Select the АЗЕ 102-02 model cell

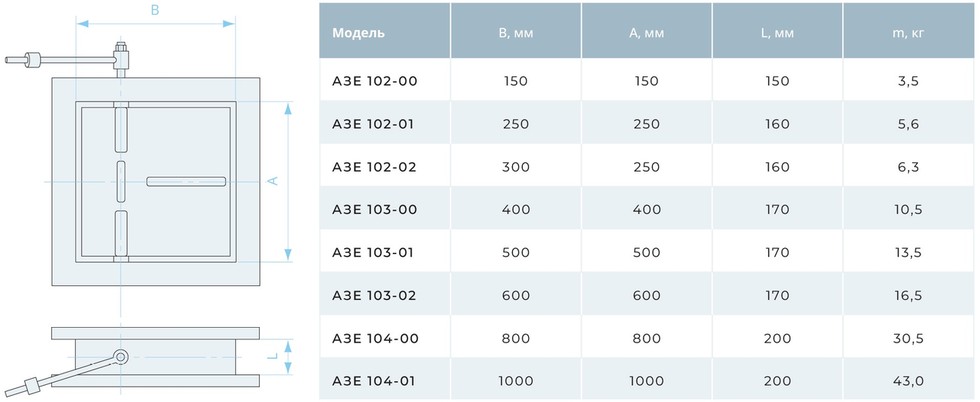[374, 167]
